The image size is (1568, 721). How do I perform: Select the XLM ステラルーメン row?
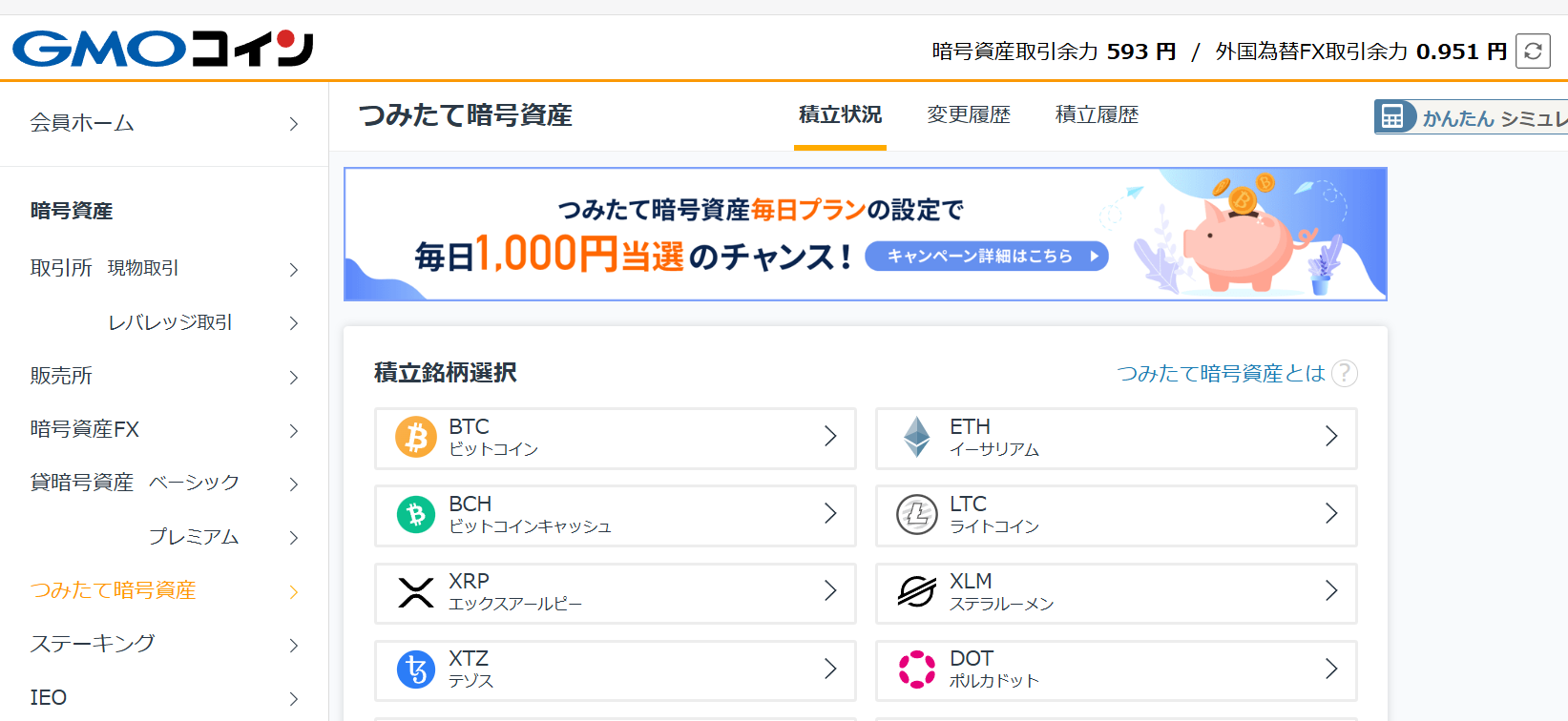pyautogui.click(x=1117, y=593)
